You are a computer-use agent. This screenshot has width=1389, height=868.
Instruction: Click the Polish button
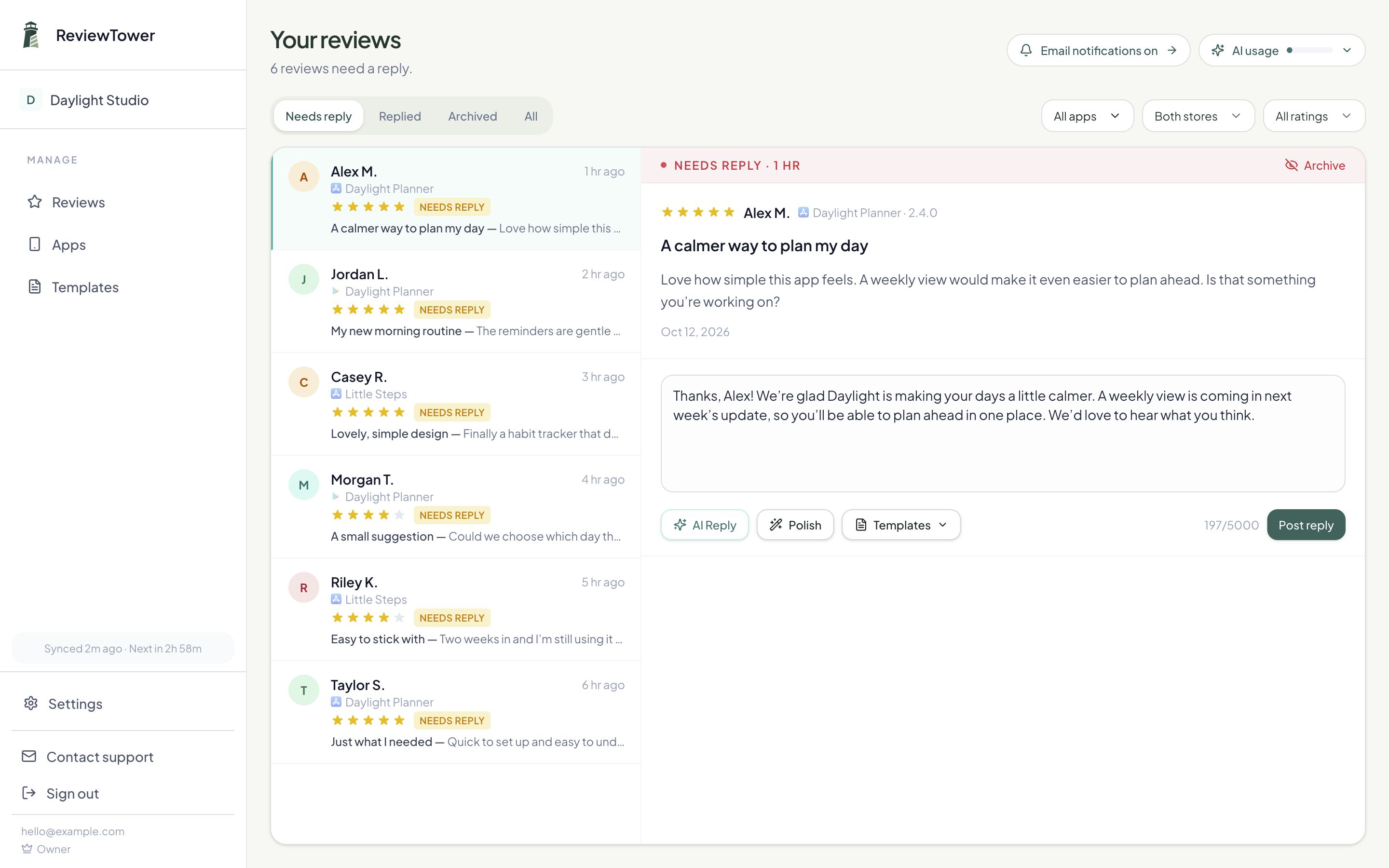[x=795, y=525]
